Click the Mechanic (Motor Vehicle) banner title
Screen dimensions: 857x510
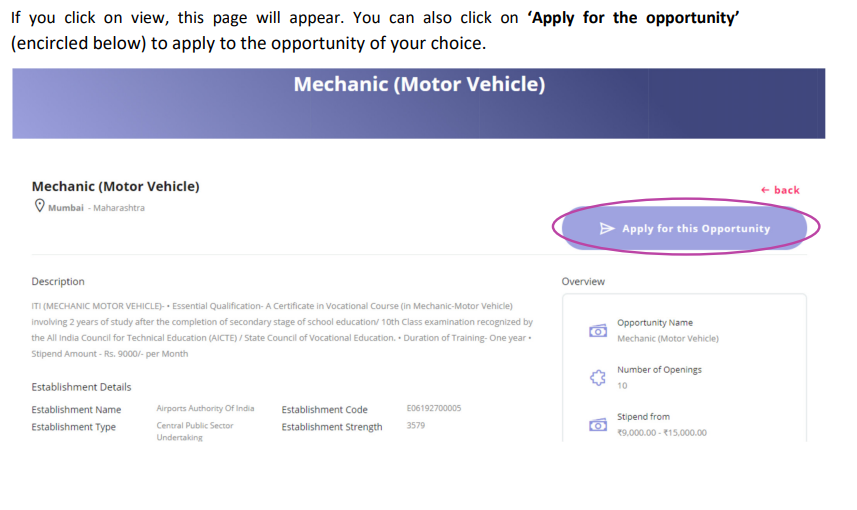[x=419, y=84]
